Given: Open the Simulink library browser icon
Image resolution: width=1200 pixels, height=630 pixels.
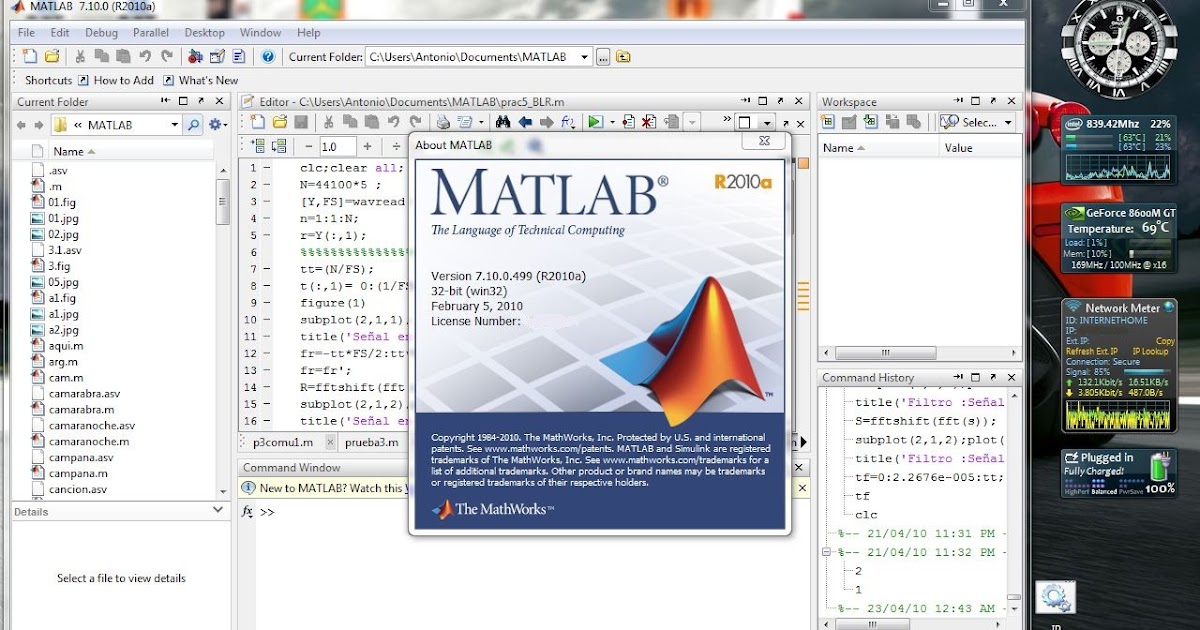Looking at the screenshot, I should [193, 56].
